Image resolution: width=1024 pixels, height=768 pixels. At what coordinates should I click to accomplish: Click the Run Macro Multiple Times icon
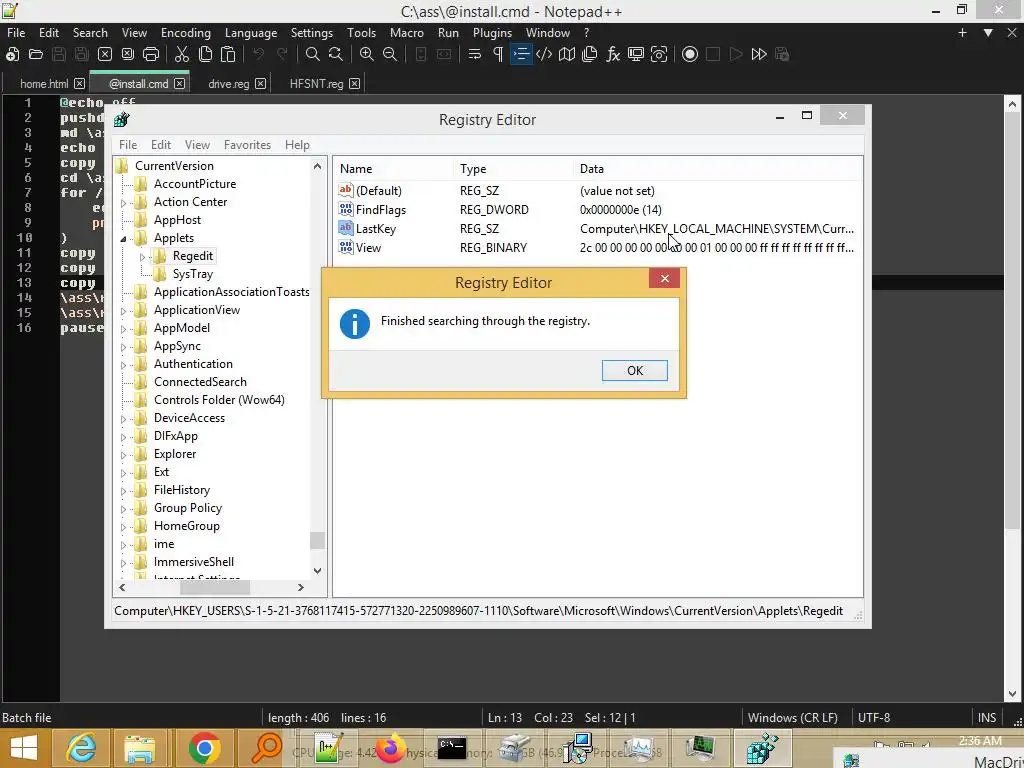click(759, 54)
